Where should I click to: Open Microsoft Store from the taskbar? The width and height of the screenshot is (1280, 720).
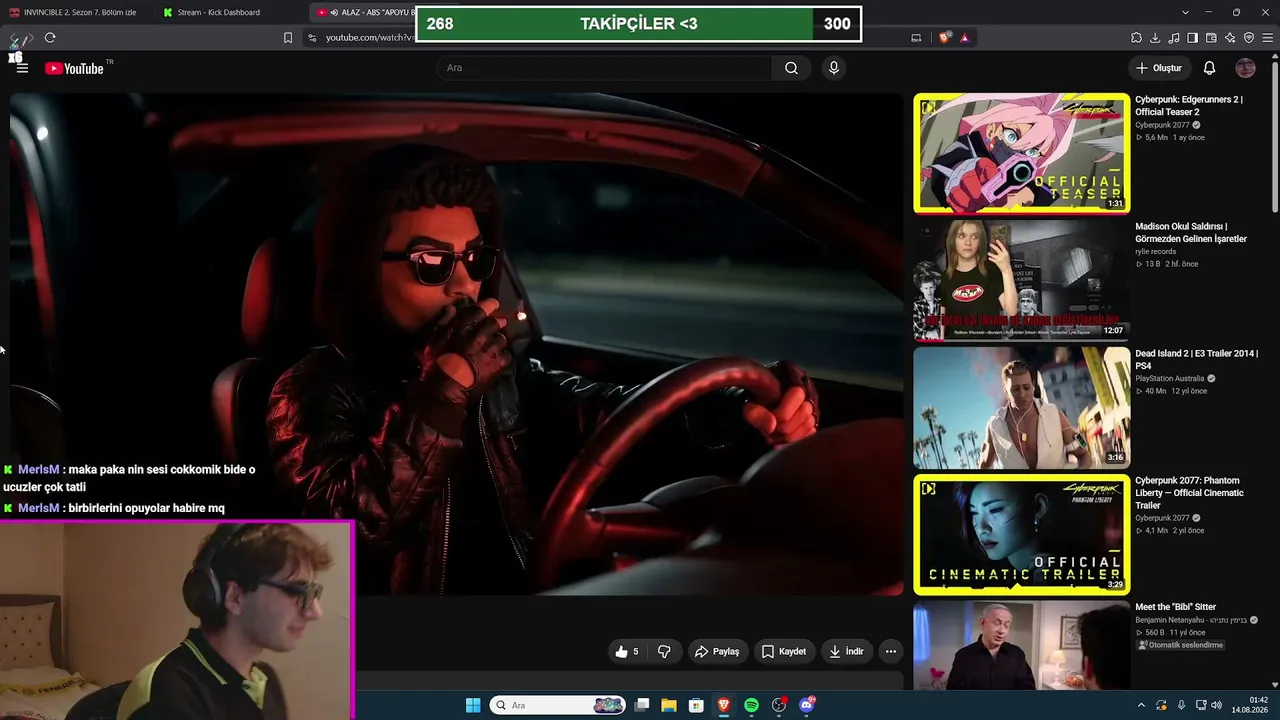[696, 705]
